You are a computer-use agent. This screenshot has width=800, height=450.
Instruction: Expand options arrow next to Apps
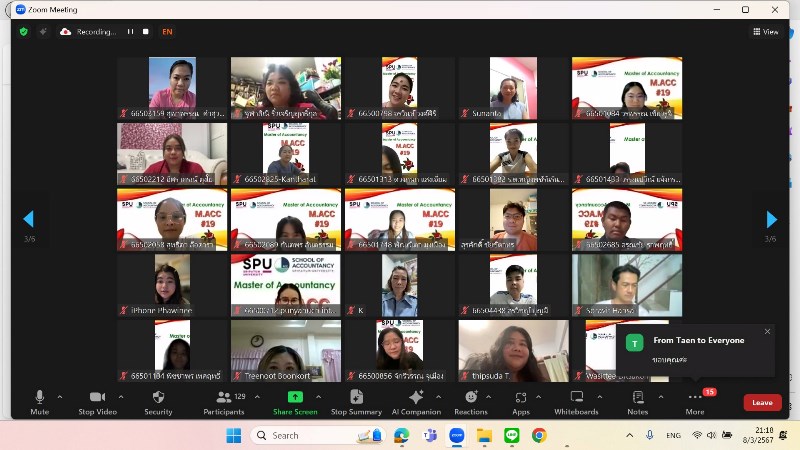[538, 396]
